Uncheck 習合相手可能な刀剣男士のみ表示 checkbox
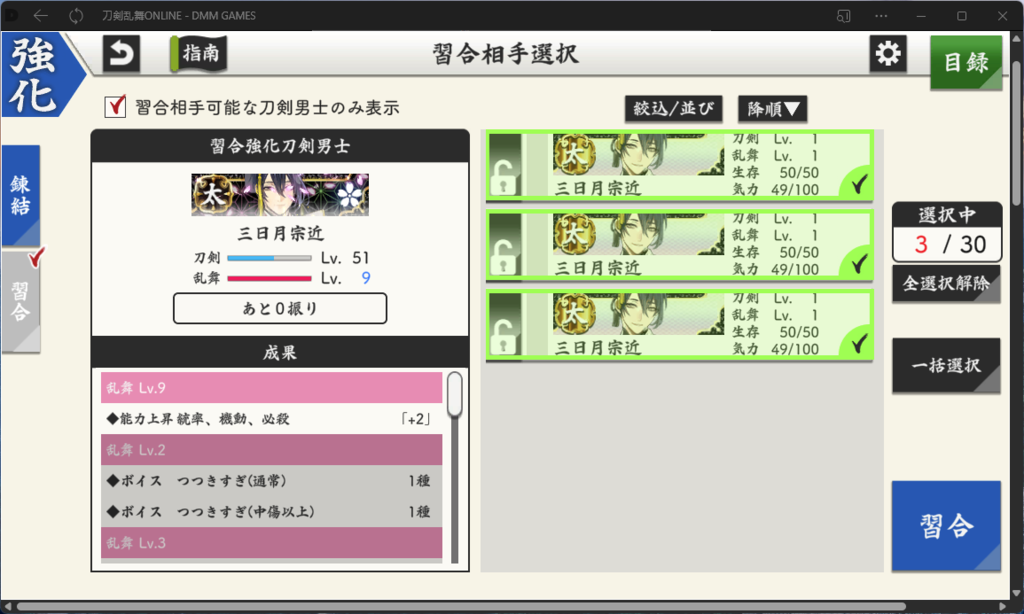 point(116,106)
